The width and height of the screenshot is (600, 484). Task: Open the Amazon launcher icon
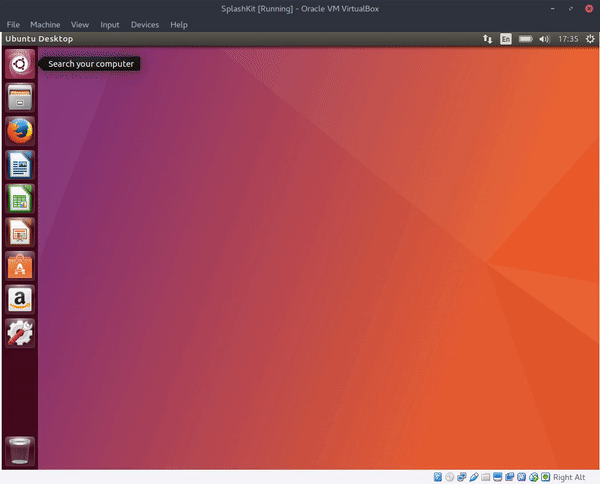(x=20, y=299)
